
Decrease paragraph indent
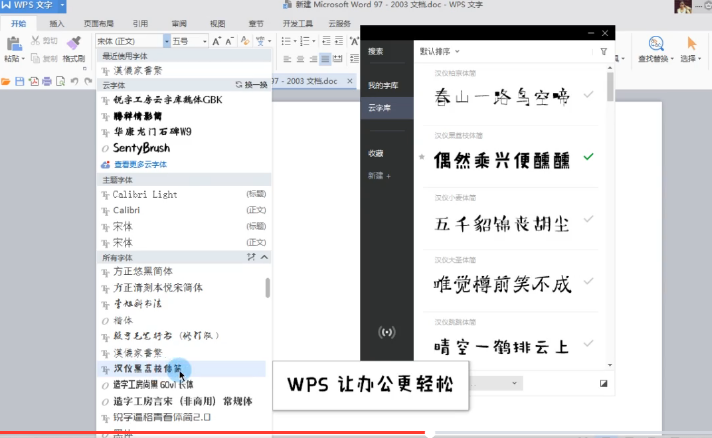click(326, 41)
